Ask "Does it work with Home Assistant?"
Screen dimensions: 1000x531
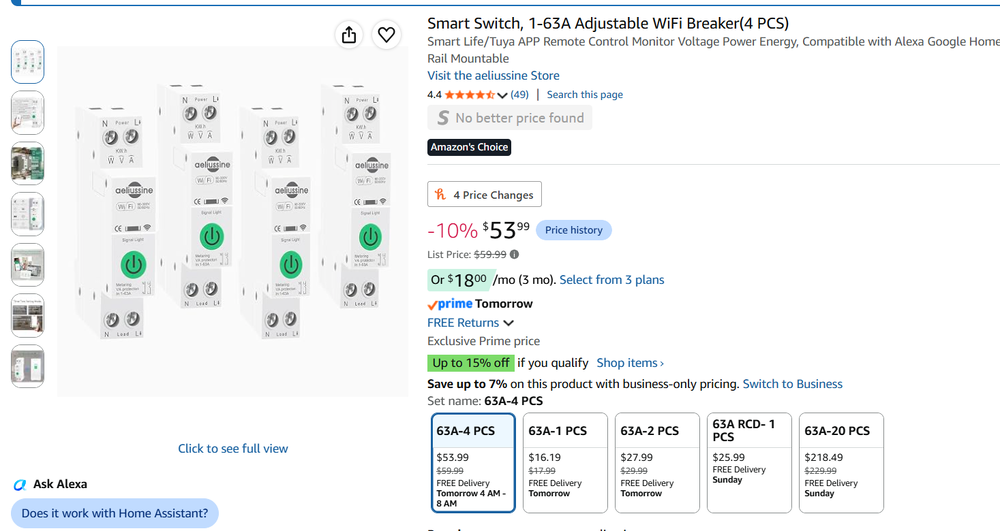pos(115,513)
